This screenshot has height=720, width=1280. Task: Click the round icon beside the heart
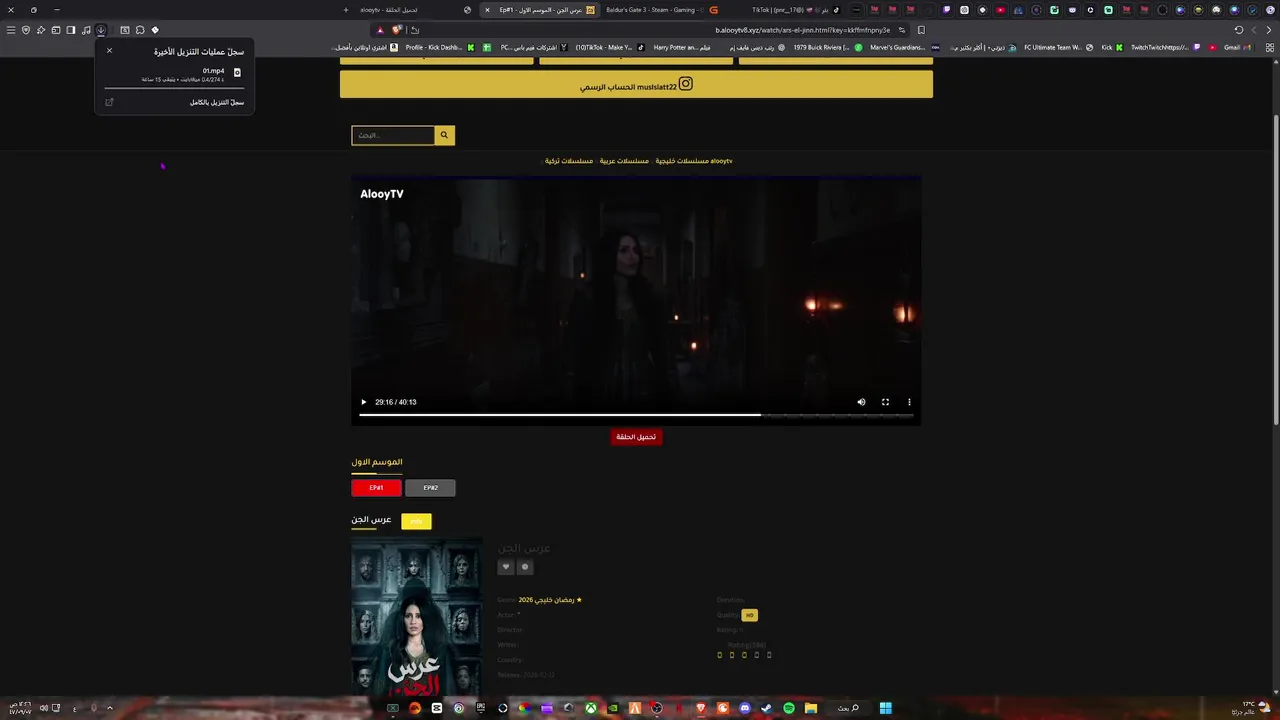[525, 567]
